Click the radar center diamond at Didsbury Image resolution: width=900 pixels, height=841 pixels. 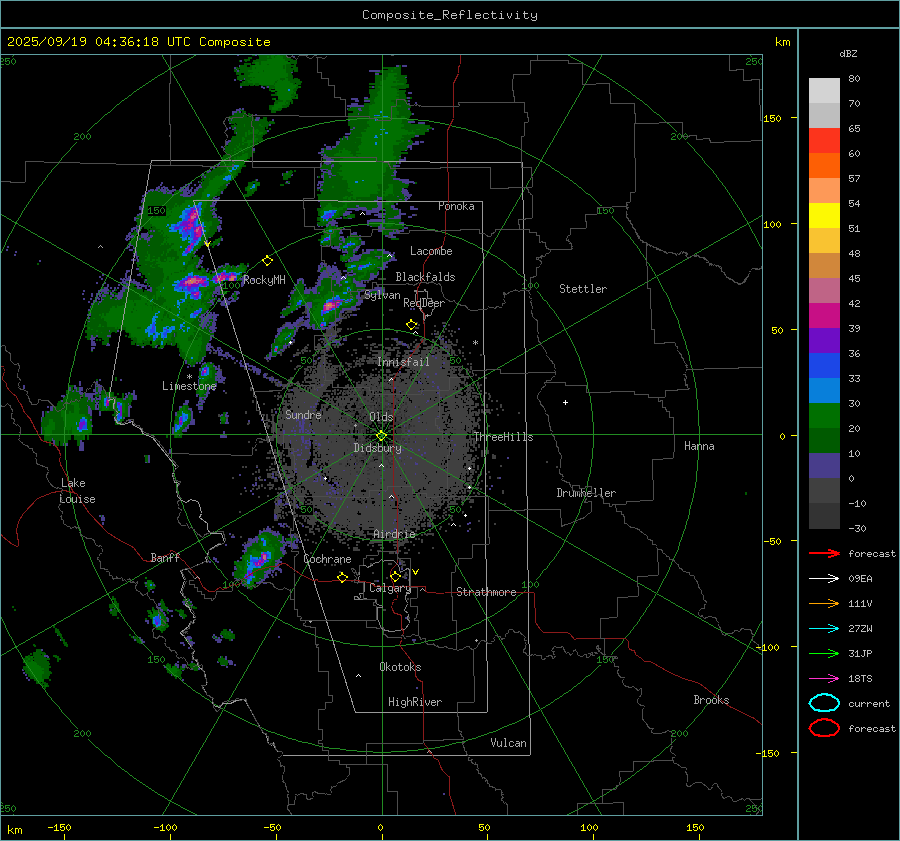[x=381, y=435]
